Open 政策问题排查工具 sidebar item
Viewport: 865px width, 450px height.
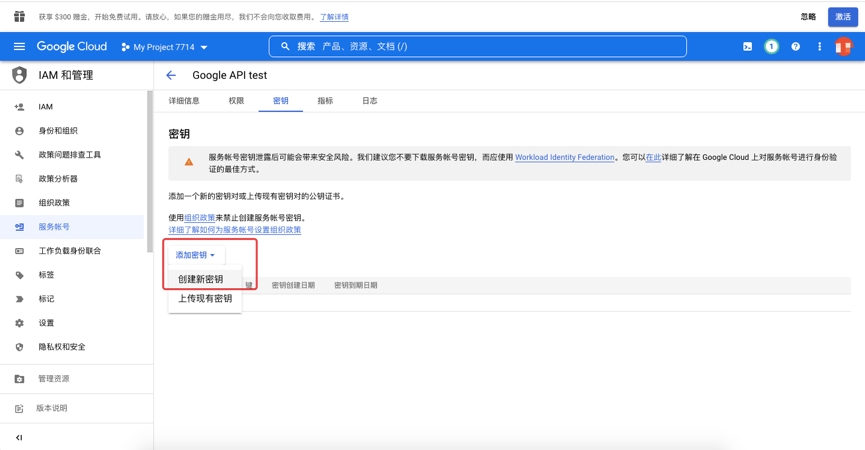point(72,155)
